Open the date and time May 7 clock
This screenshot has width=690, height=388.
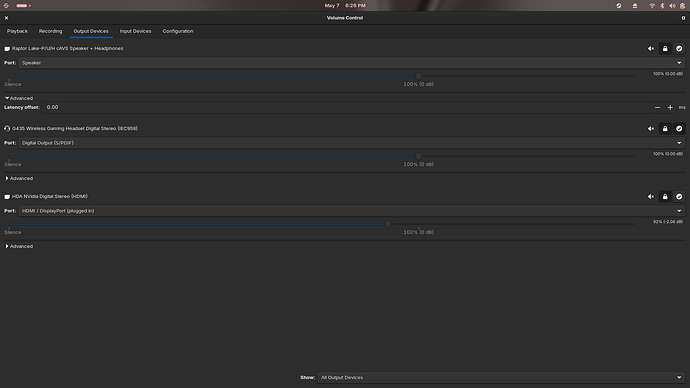345,6
